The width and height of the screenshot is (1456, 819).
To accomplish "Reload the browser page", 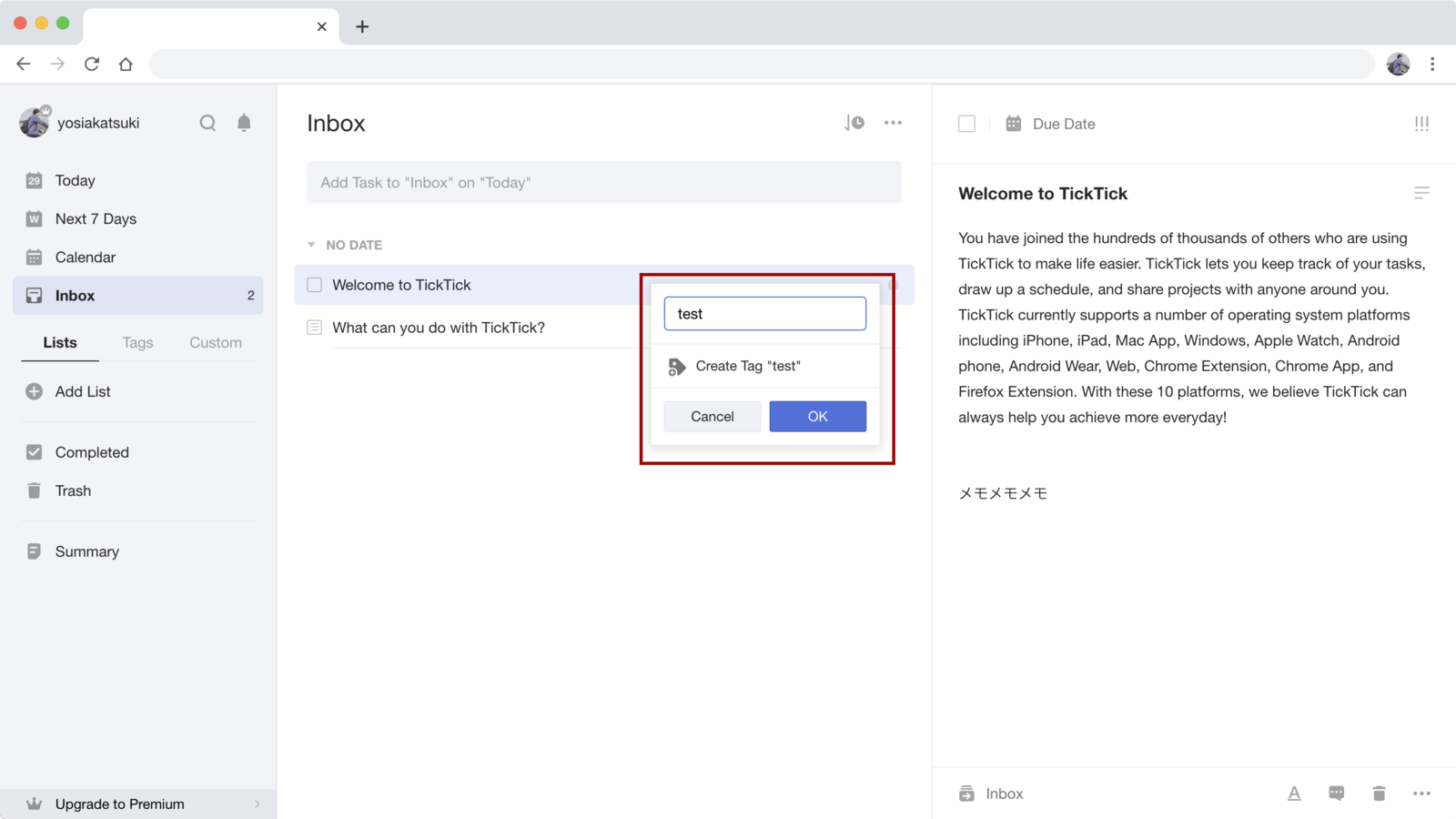I will tap(92, 64).
